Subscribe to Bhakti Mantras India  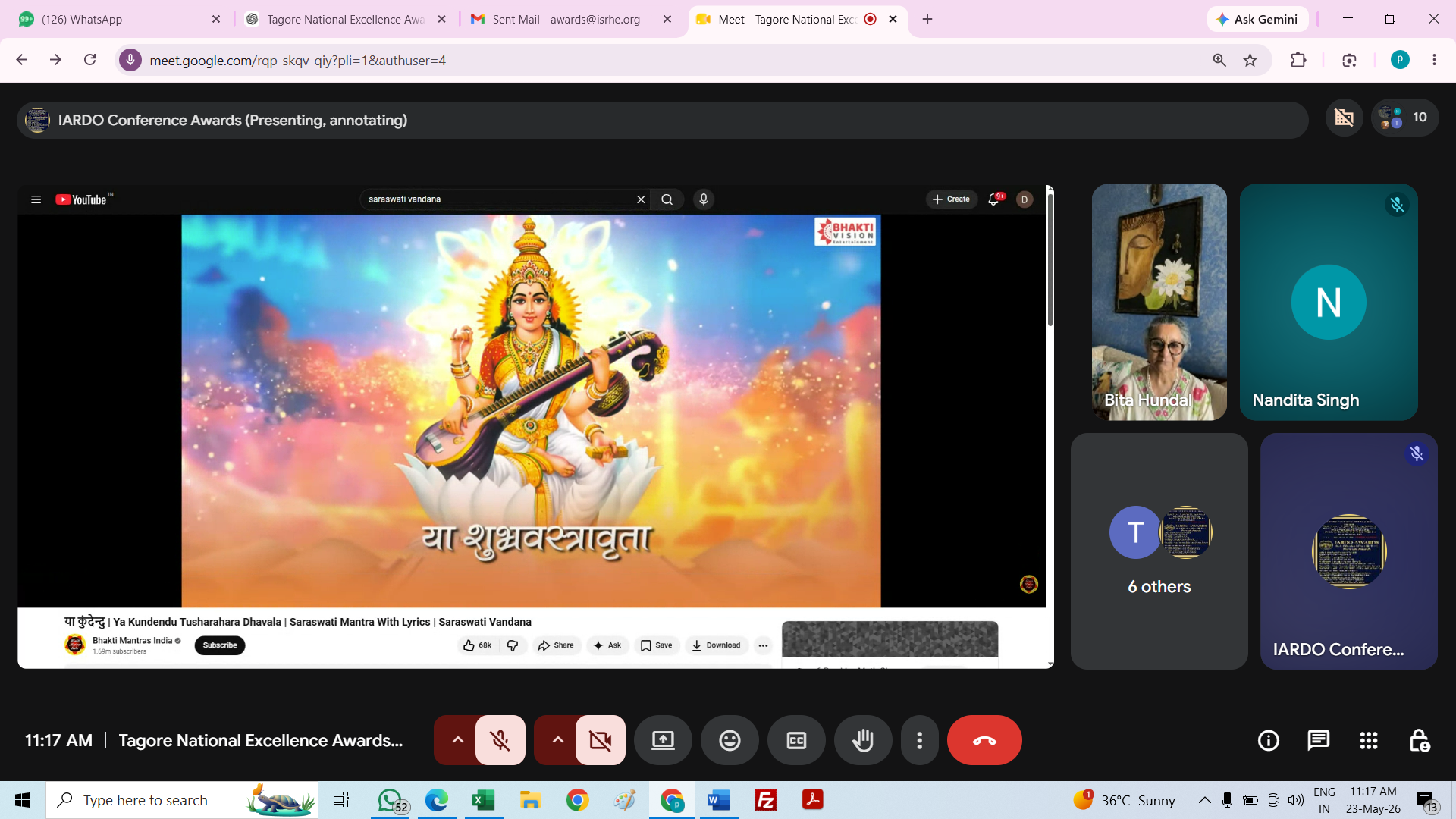coord(220,645)
